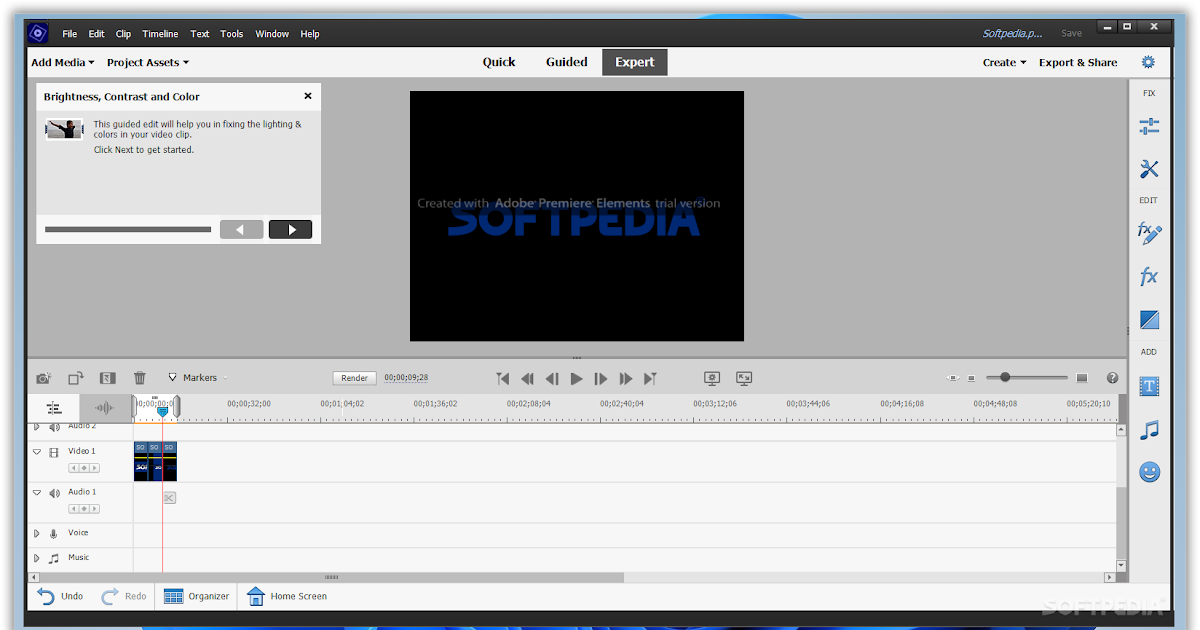Click the timeline horizontal scrollbar
The width and height of the screenshot is (1200, 630).
pos(331,577)
